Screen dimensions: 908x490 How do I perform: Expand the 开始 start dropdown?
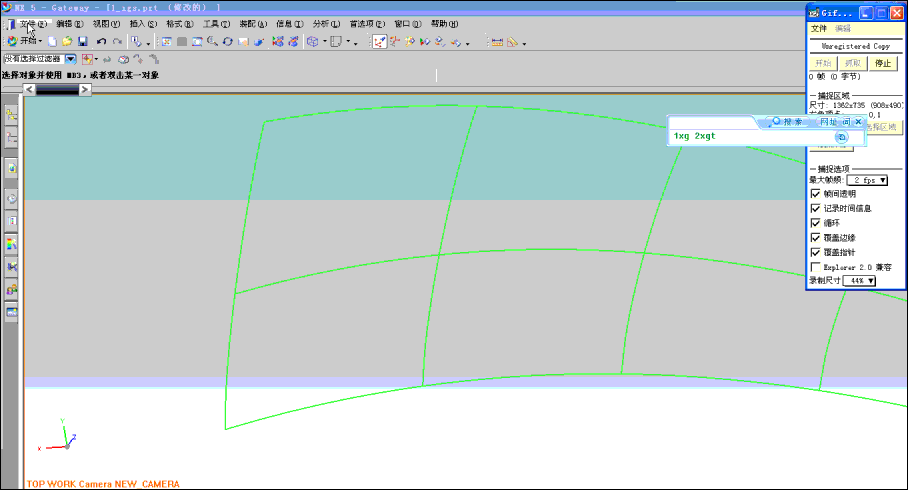click(x=25, y=41)
